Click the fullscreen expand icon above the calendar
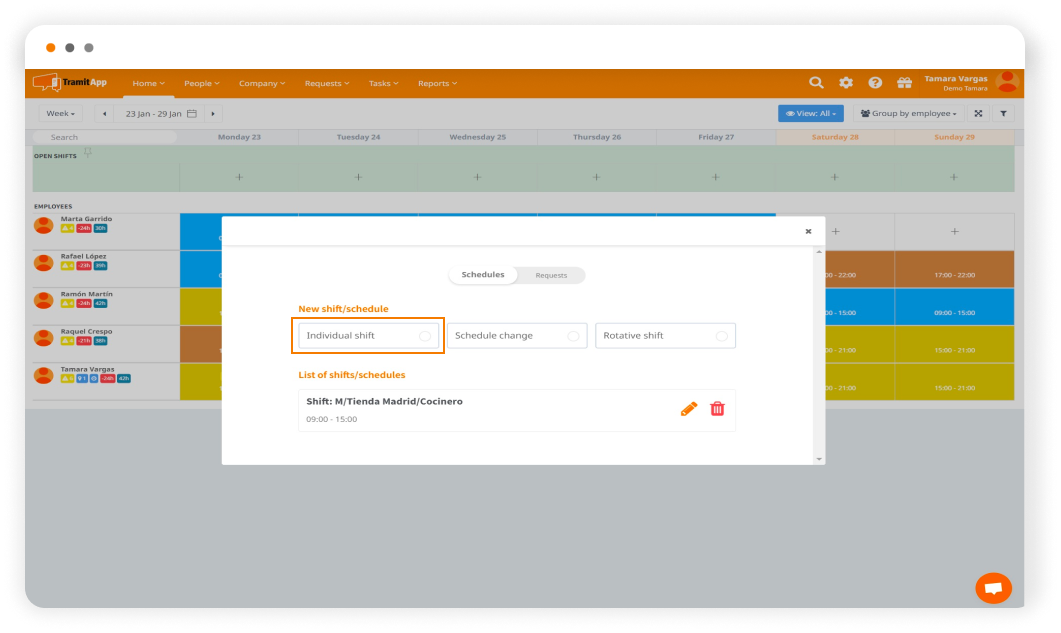This screenshot has width=1061, height=633. click(x=978, y=113)
